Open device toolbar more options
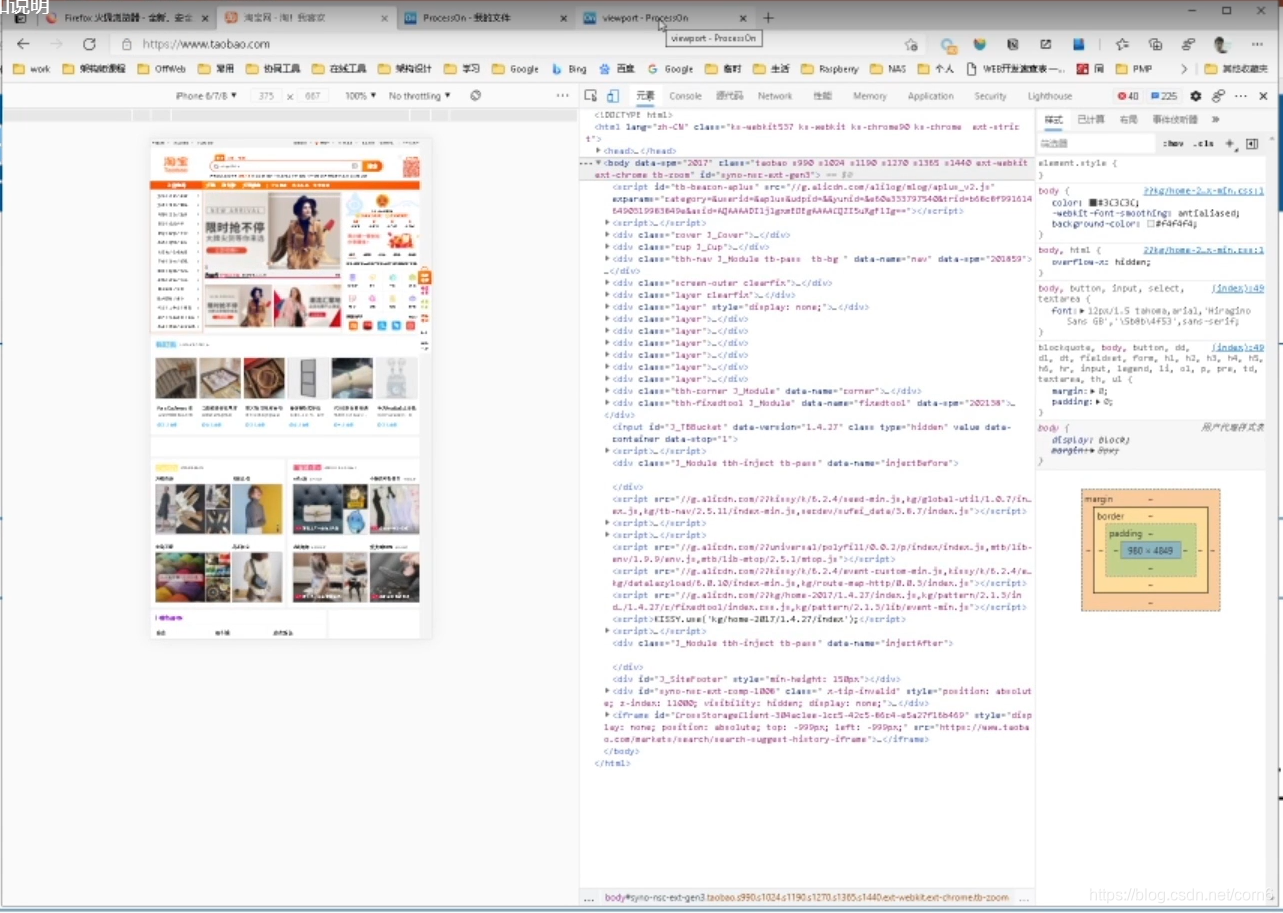 562,96
